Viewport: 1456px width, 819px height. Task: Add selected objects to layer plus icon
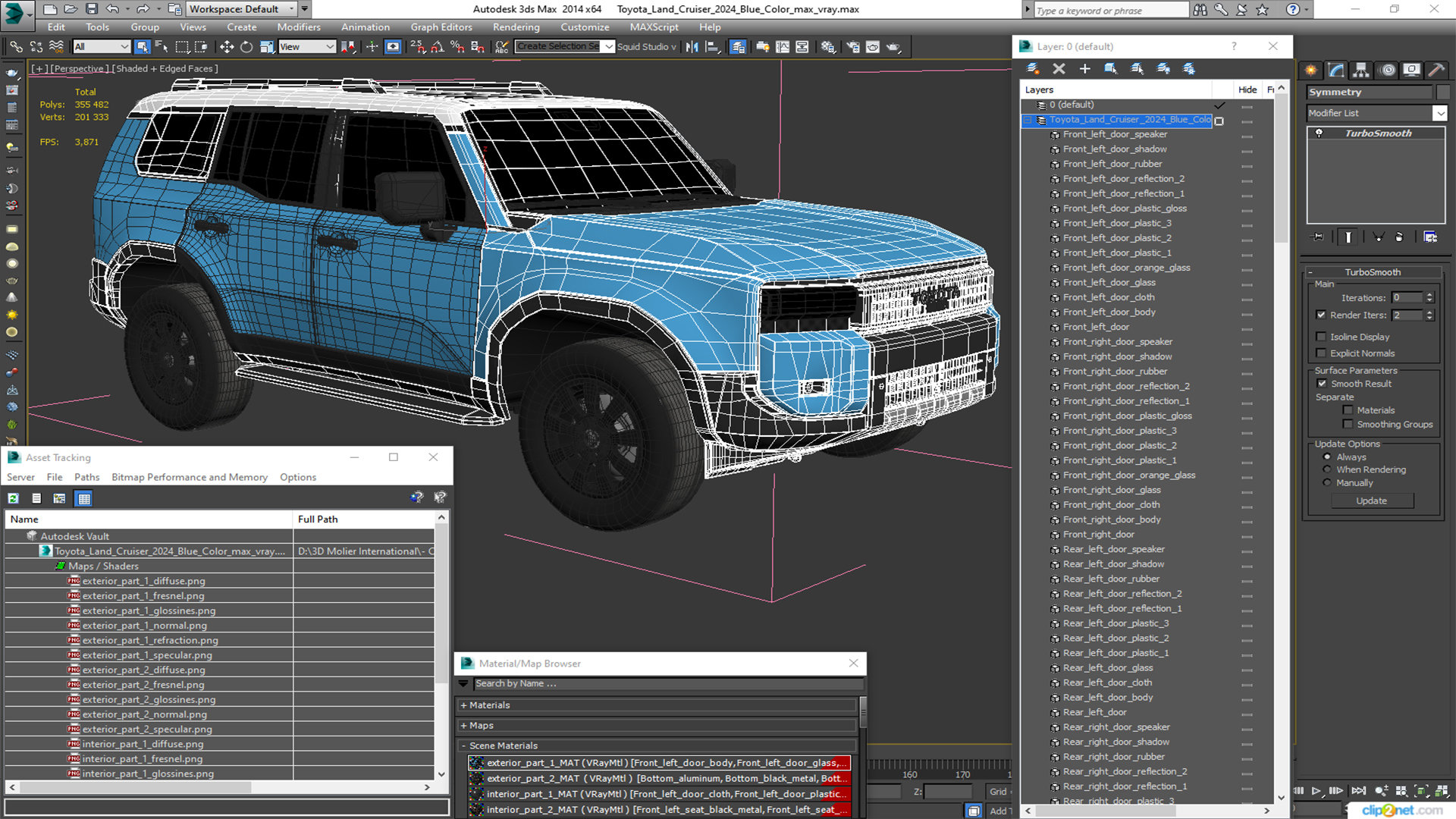(1084, 69)
